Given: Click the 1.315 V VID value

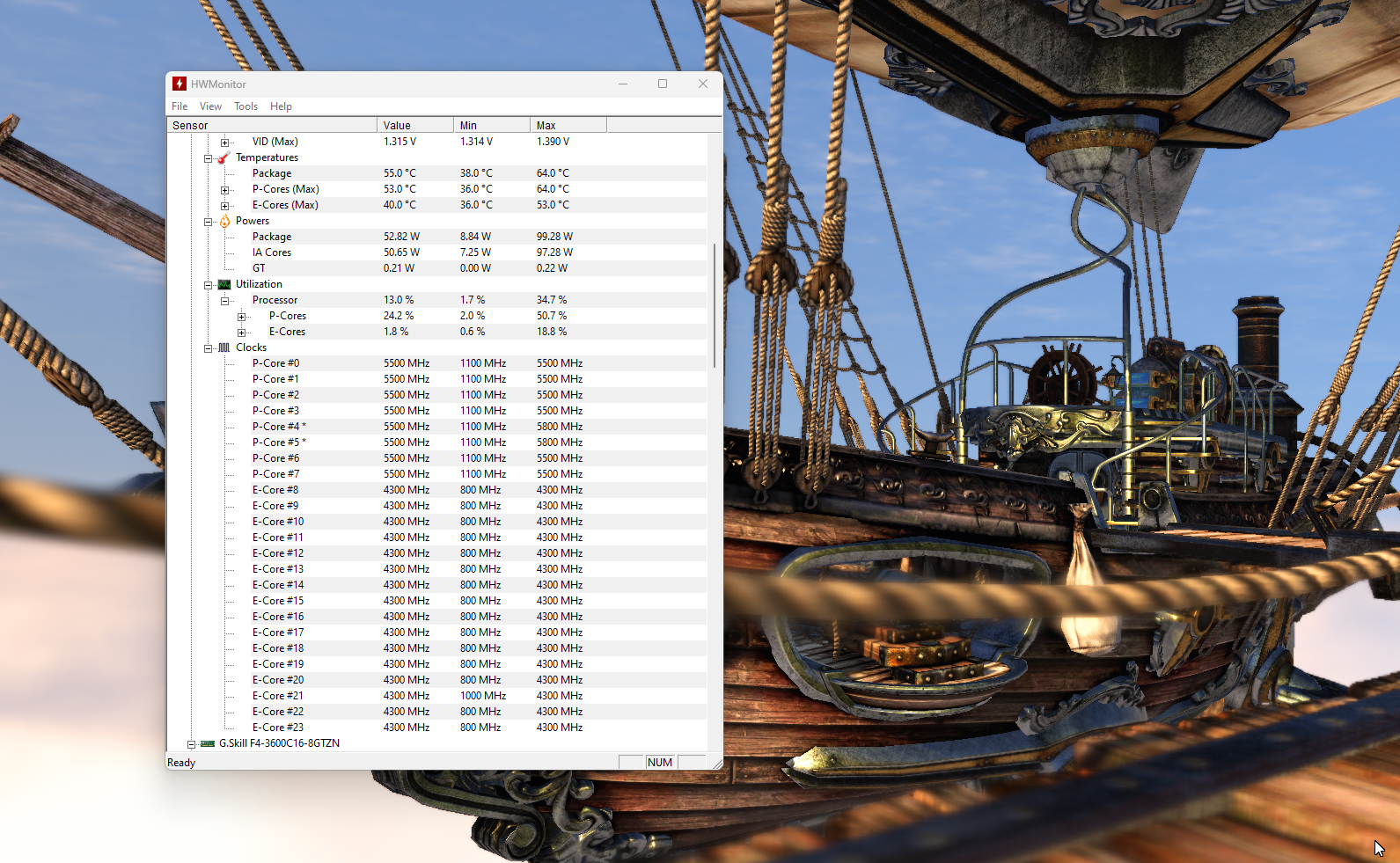Looking at the screenshot, I should tap(399, 142).
